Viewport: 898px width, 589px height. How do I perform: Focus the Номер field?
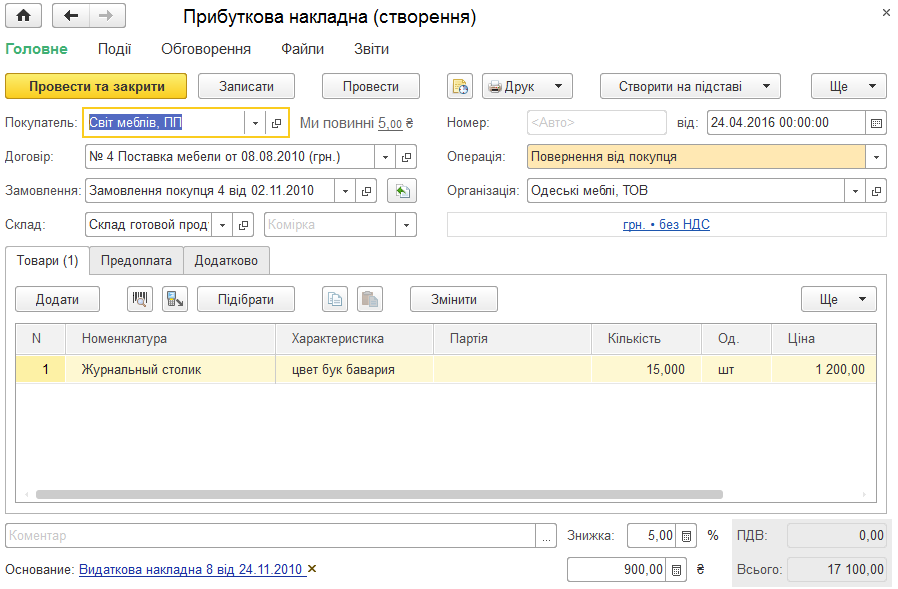(597, 123)
